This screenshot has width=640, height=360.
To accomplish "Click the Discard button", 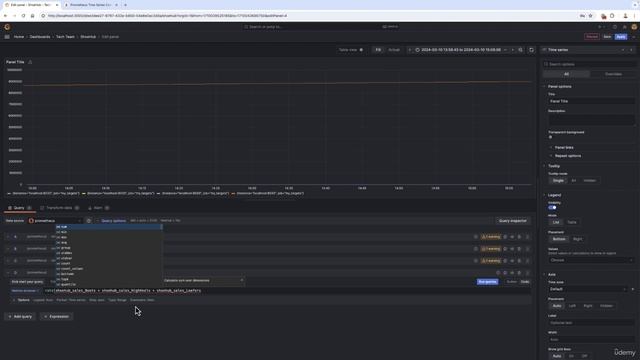I will point(591,37).
